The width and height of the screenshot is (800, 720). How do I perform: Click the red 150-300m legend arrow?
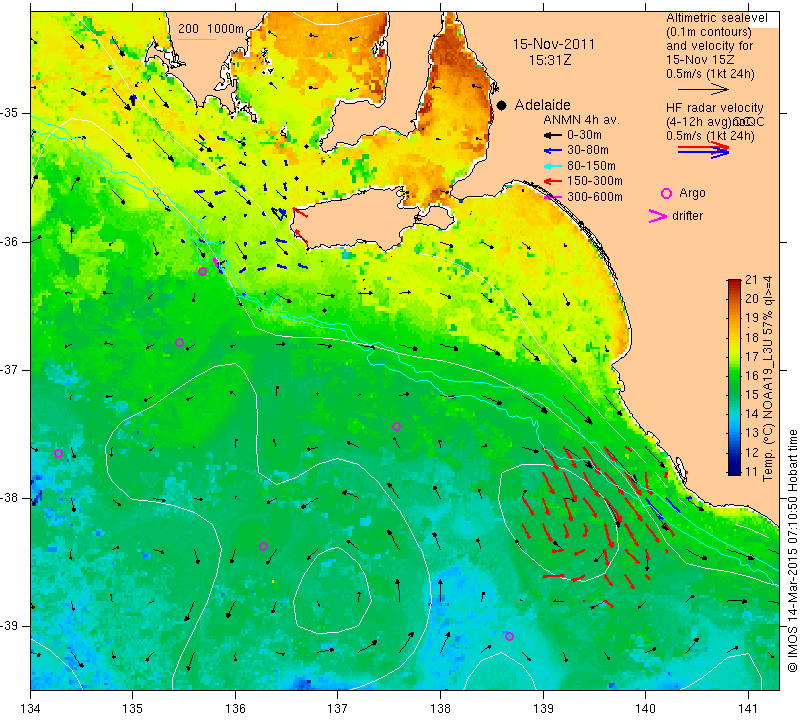(552, 181)
